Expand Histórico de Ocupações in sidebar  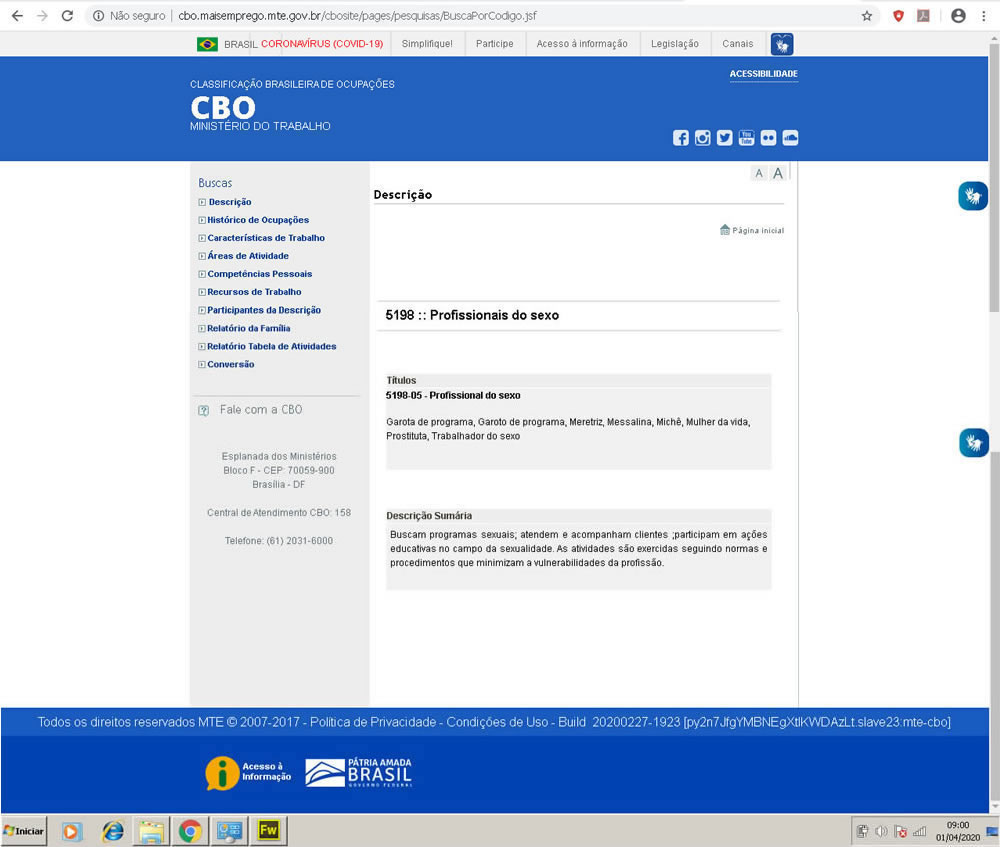(258, 220)
